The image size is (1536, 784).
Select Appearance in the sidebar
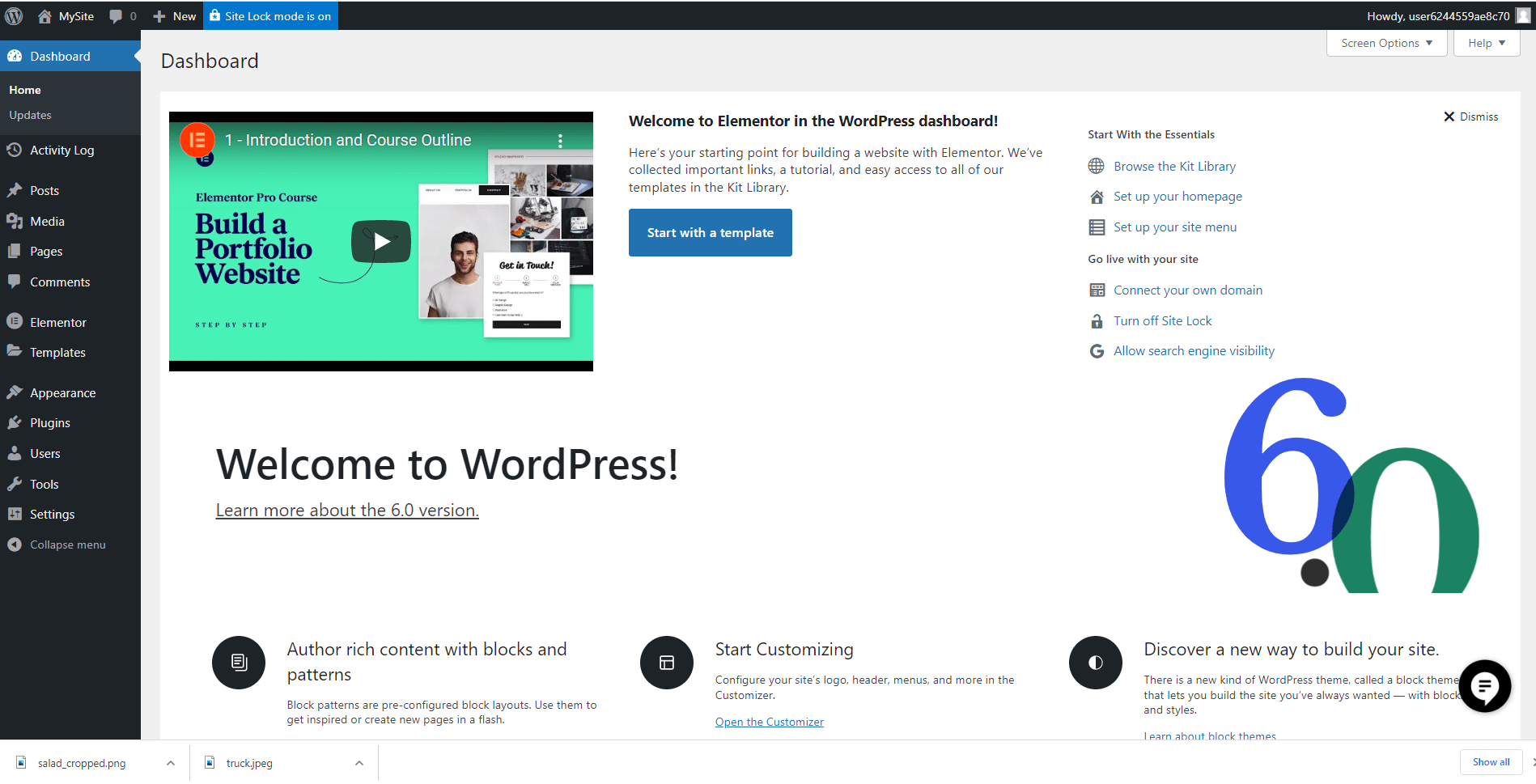61,392
